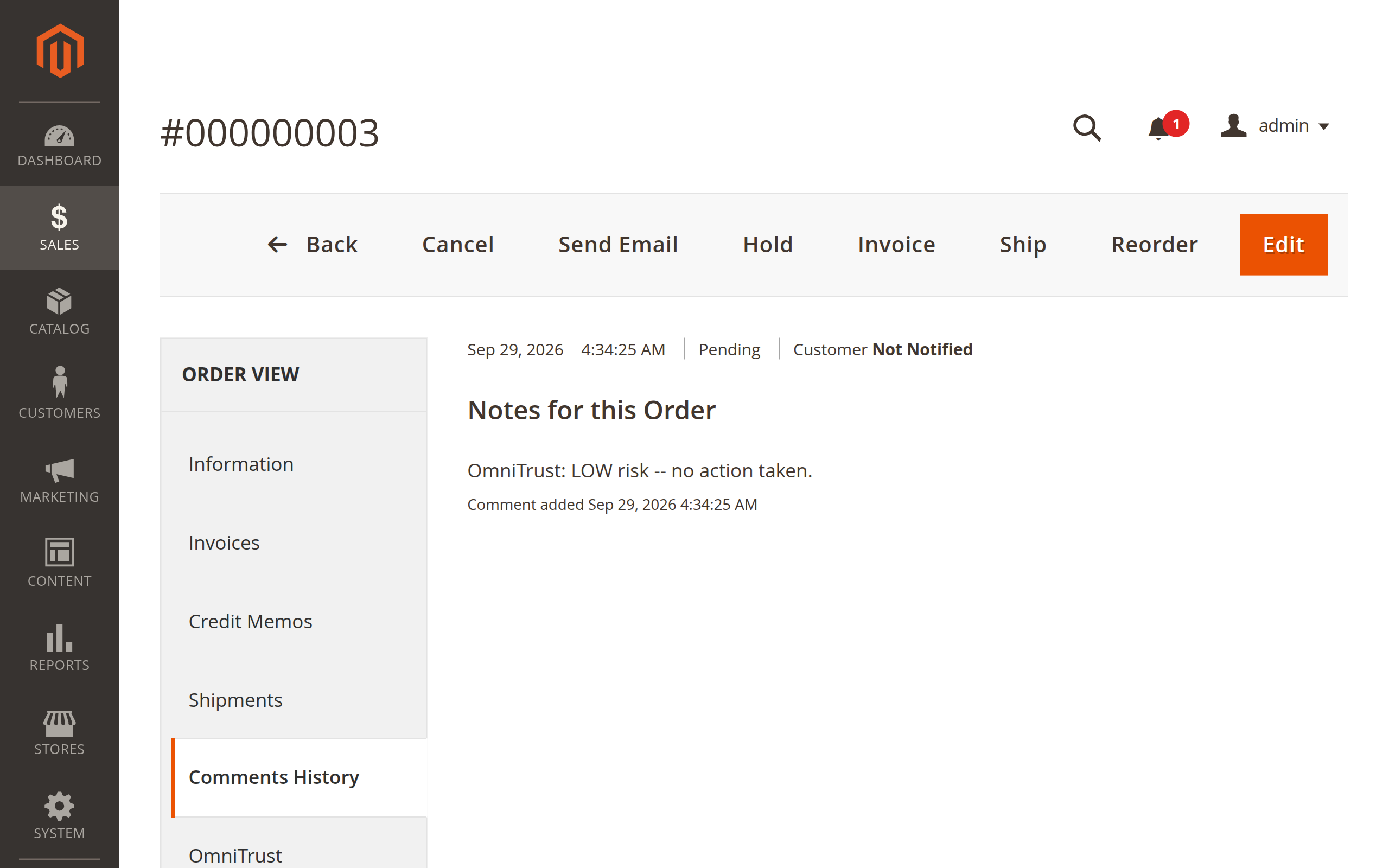Click the OmniTrust LOW risk comment
Screen dimensions: 1389x868
pyautogui.click(x=639, y=471)
